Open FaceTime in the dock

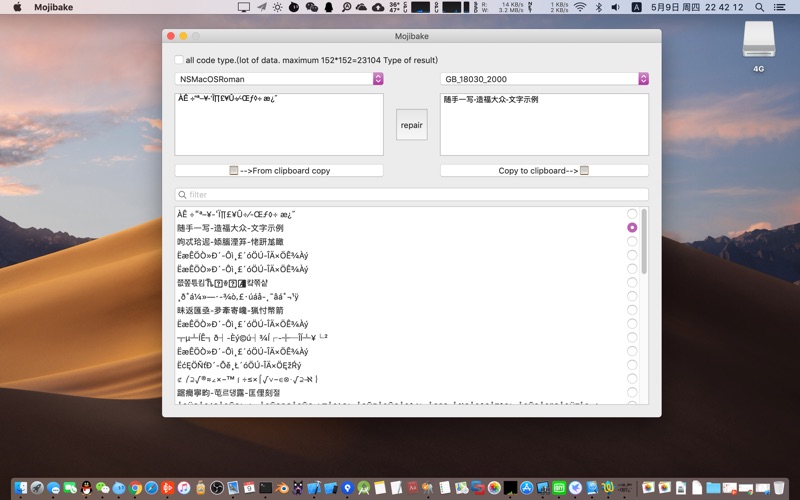[70, 488]
